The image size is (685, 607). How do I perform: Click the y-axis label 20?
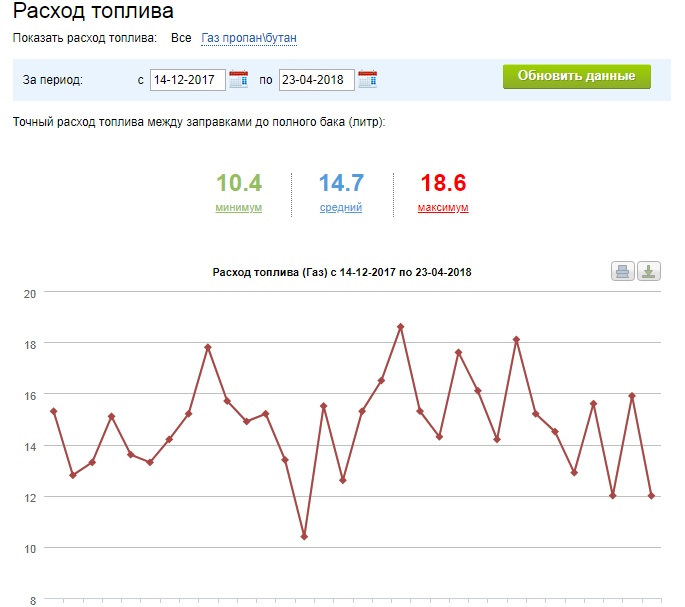click(30, 294)
